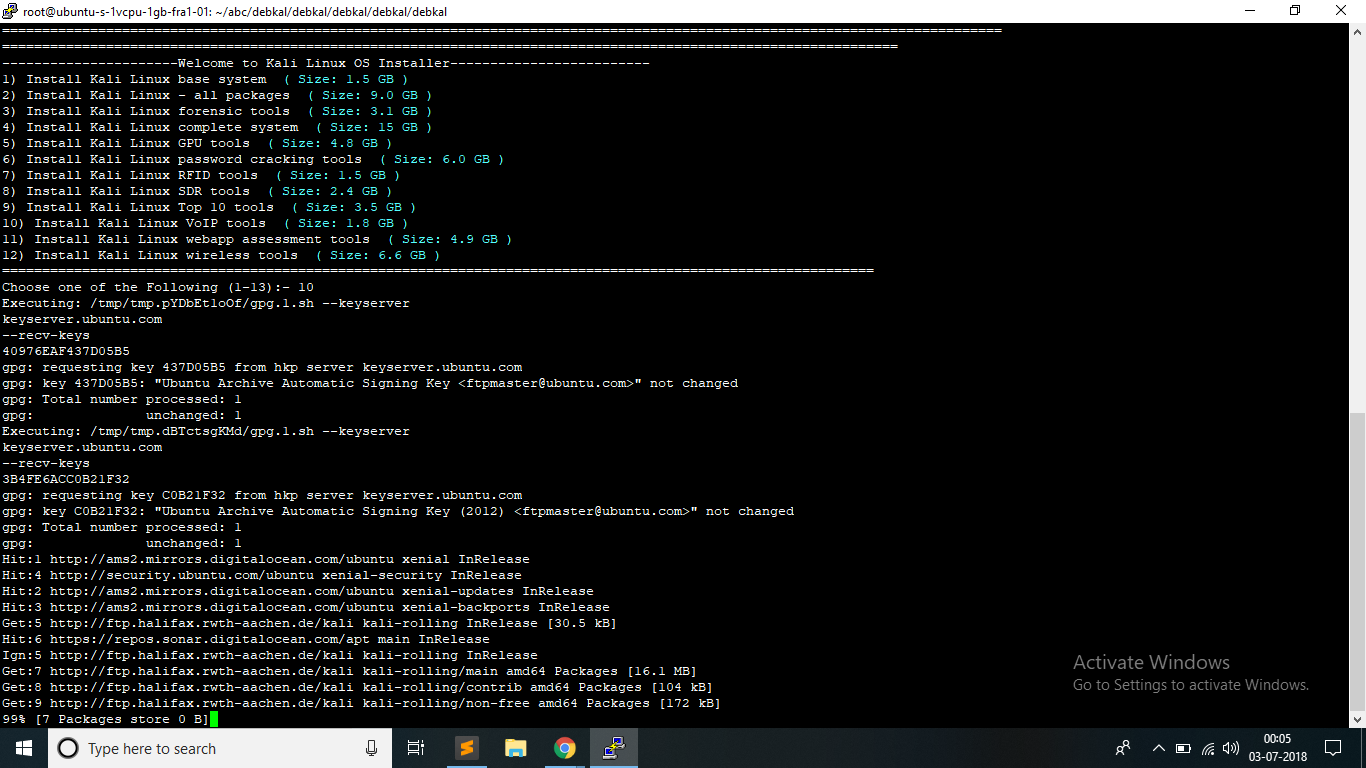Click option 11 webapp assessment tools line
The width and height of the screenshot is (1366, 768).
pyautogui.click(x=258, y=239)
